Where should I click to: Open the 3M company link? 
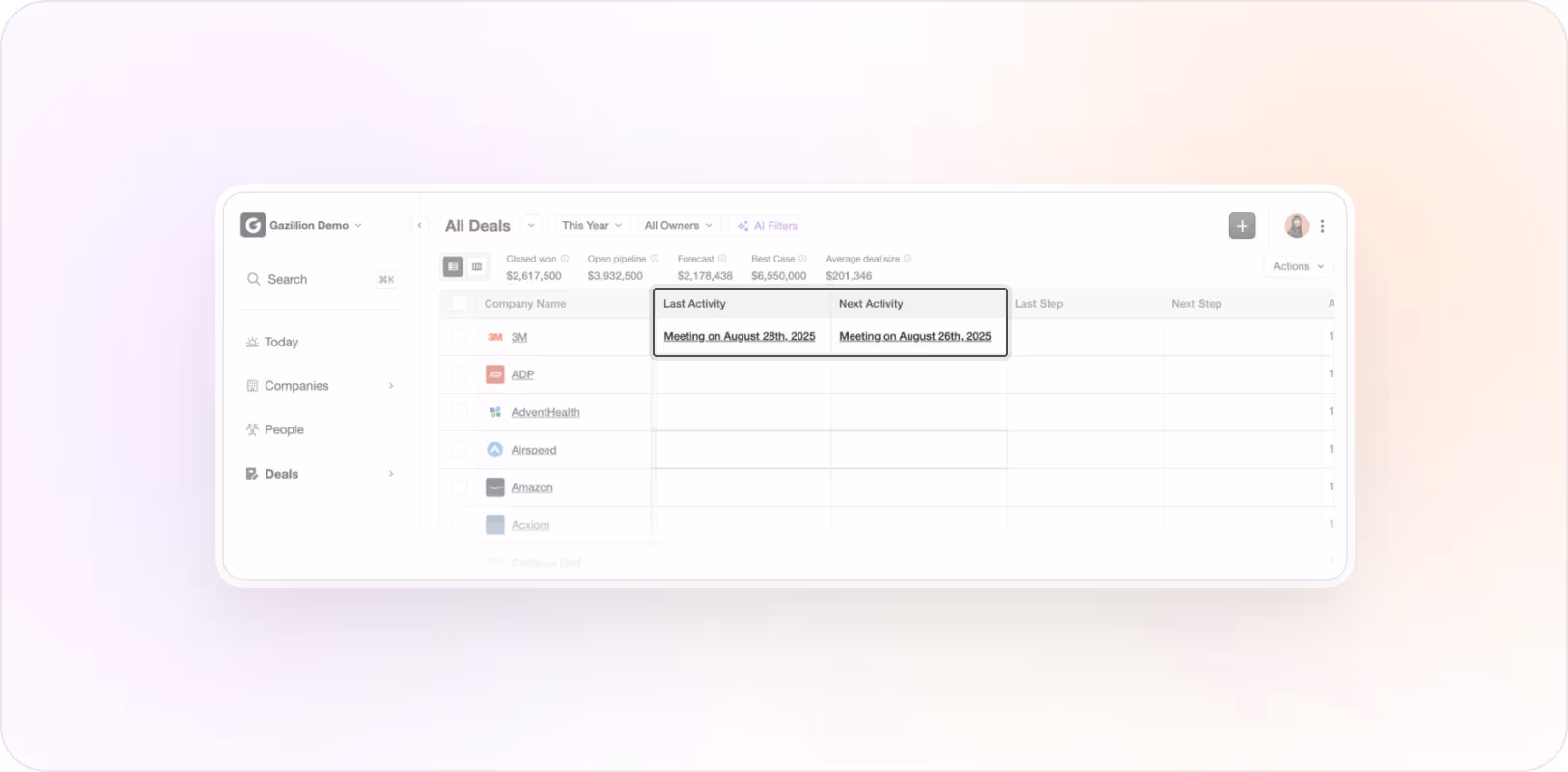(x=519, y=337)
